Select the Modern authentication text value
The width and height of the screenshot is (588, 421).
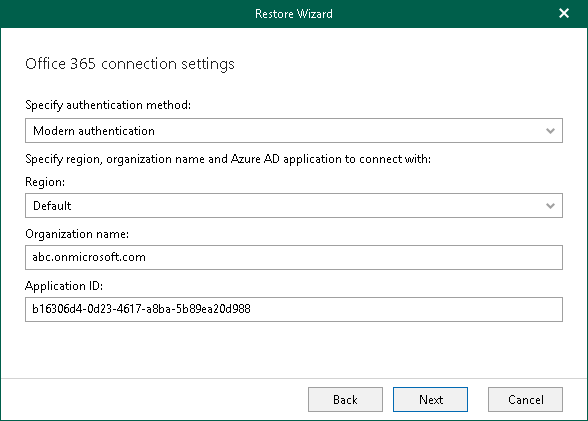click(94, 131)
